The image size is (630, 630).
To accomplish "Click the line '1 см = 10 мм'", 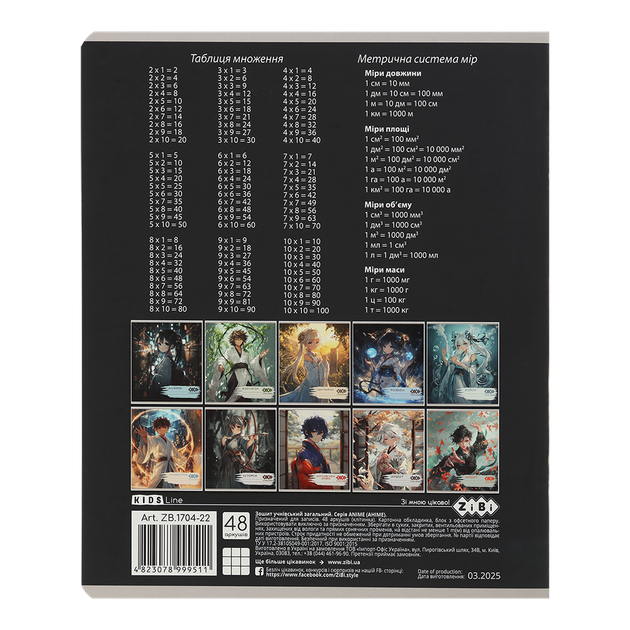I will point(387,84).
